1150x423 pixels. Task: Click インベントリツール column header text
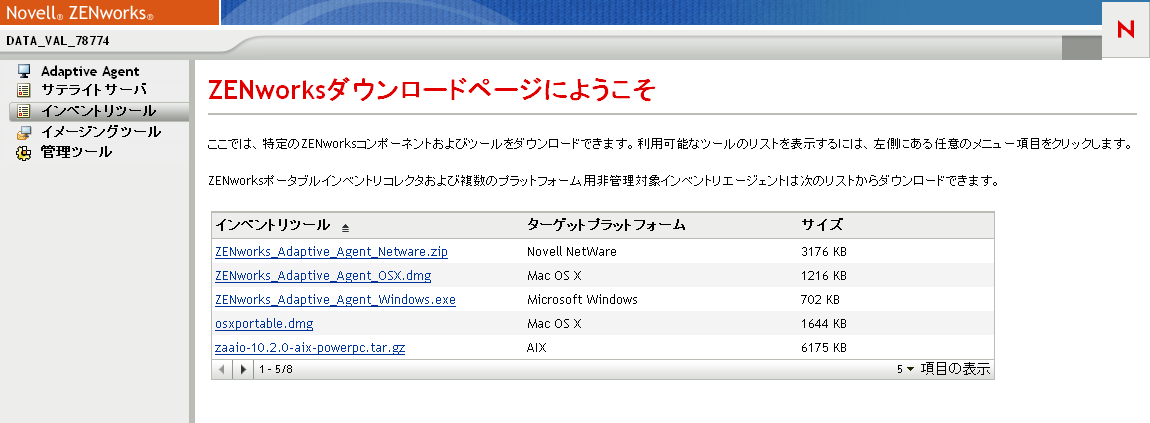pos(273,225)
